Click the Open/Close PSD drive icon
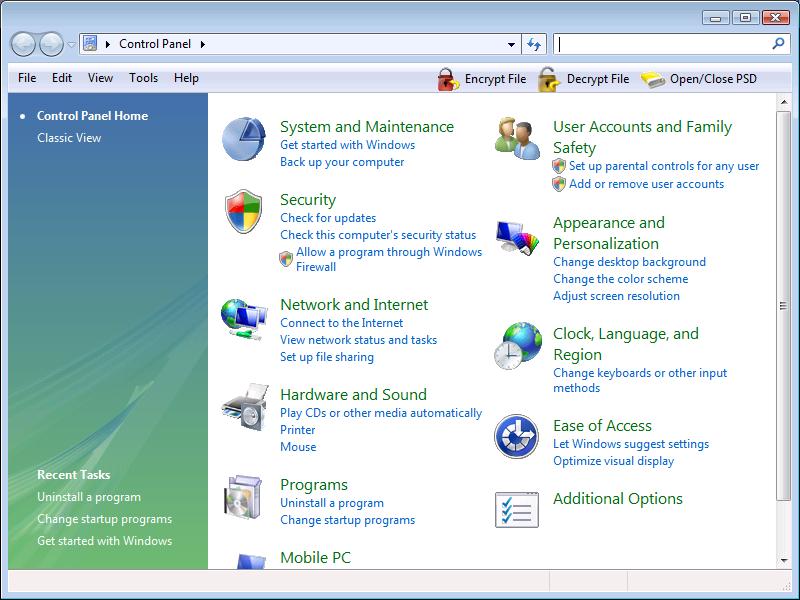This screenshot has height=600, width=800. coord(653,80)
